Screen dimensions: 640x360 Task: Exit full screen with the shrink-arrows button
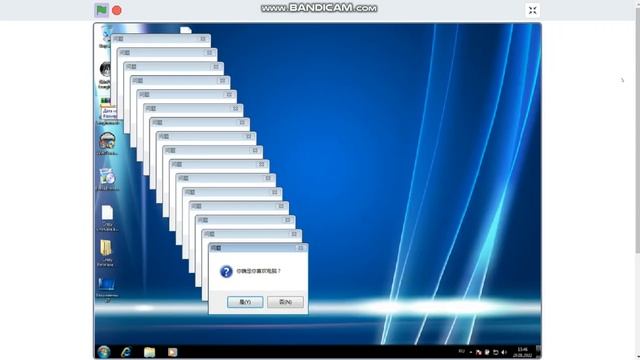(x=532, y=10)
